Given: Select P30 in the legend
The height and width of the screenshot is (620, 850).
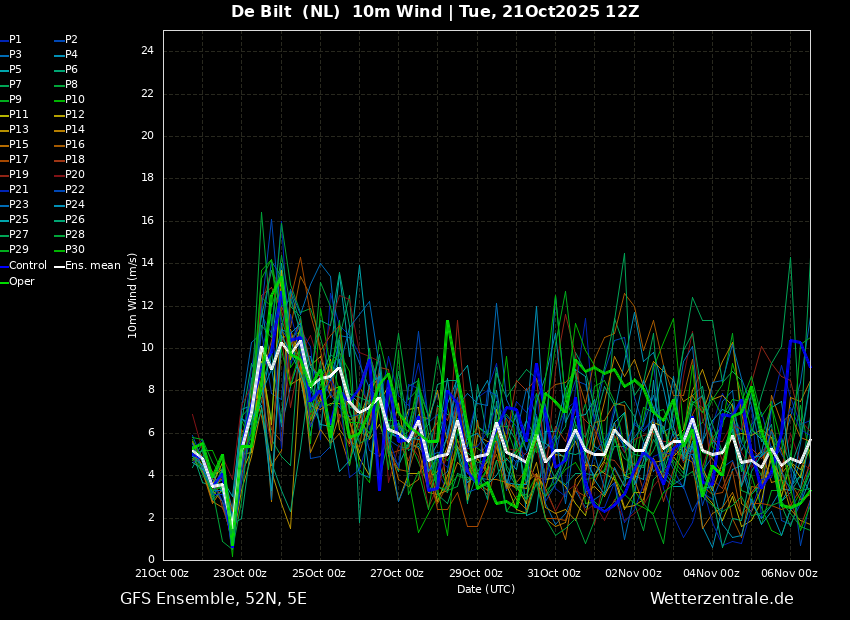Looking at the screenshot, I should [x=75, y=250].
